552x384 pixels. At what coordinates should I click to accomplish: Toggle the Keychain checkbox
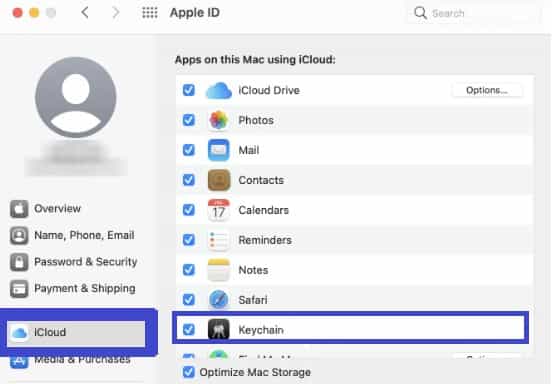pos(189,330)
